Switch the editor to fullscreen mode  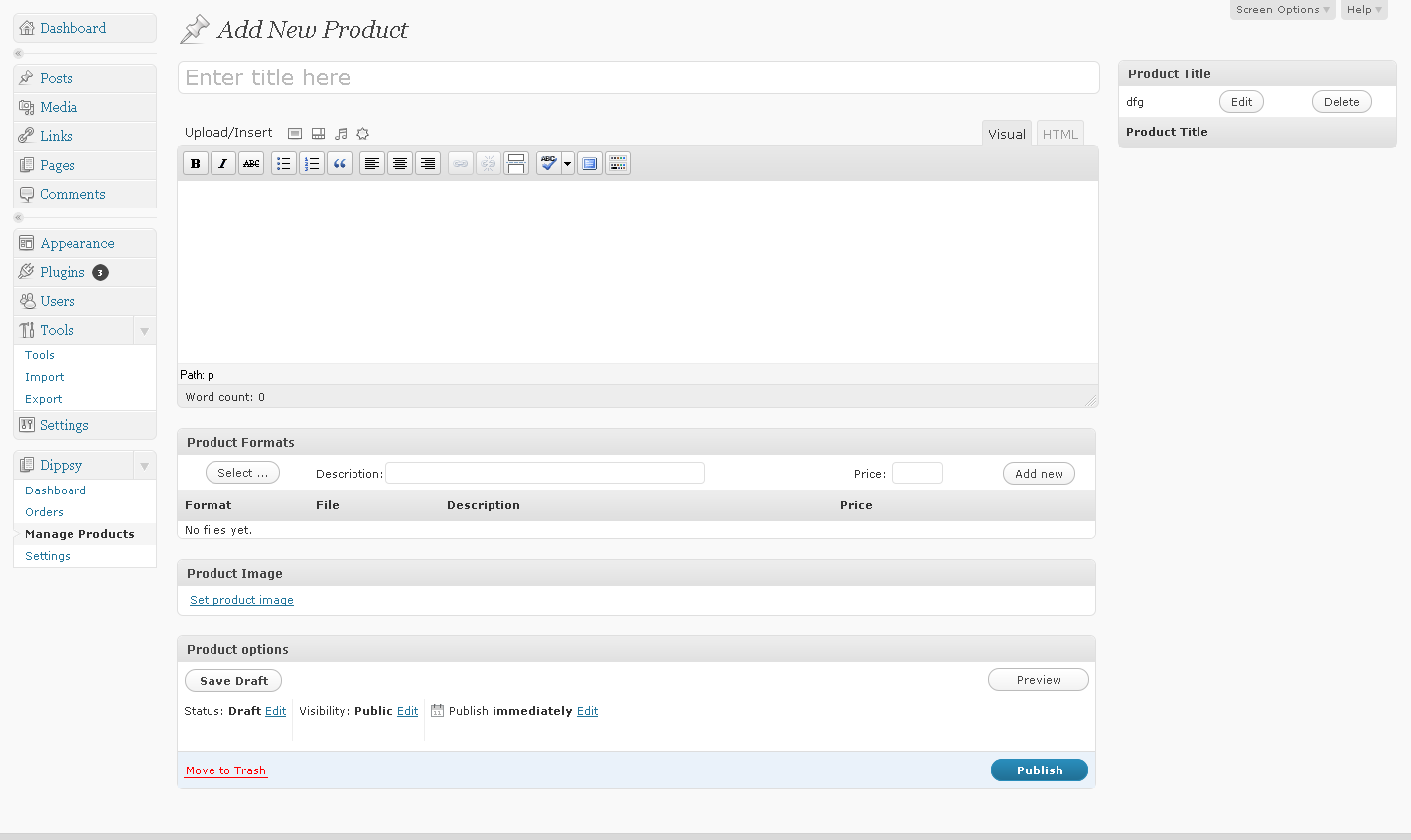(x=590, y=164)
